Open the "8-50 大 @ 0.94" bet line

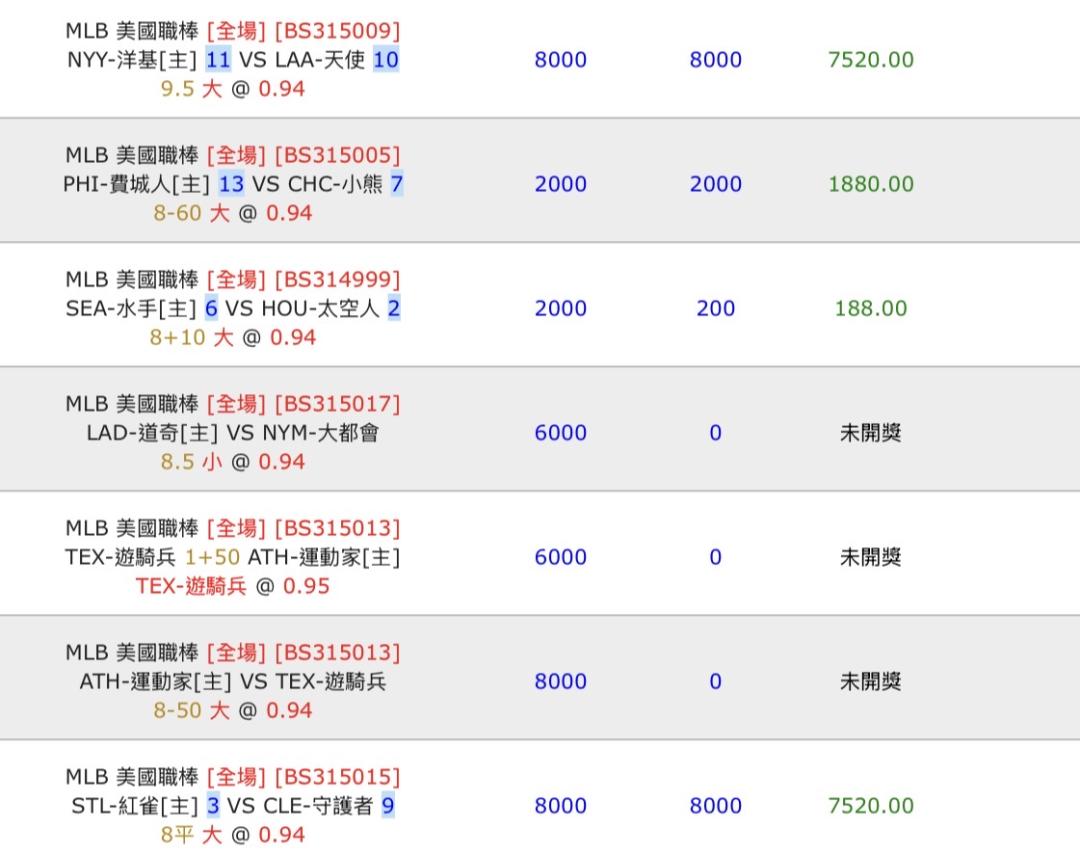[232, 710]
